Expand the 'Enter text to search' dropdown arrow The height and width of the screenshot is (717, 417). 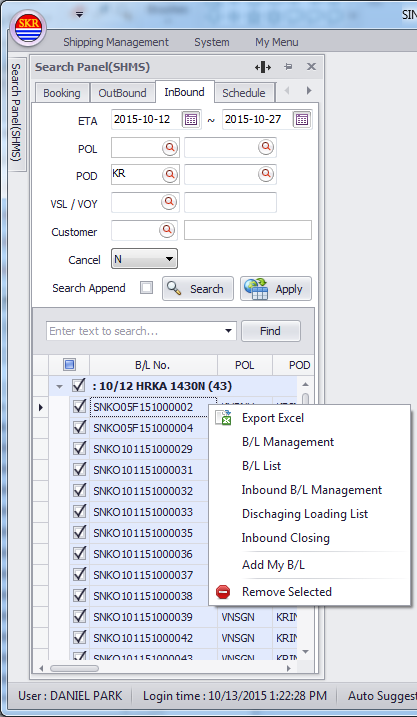229,331
